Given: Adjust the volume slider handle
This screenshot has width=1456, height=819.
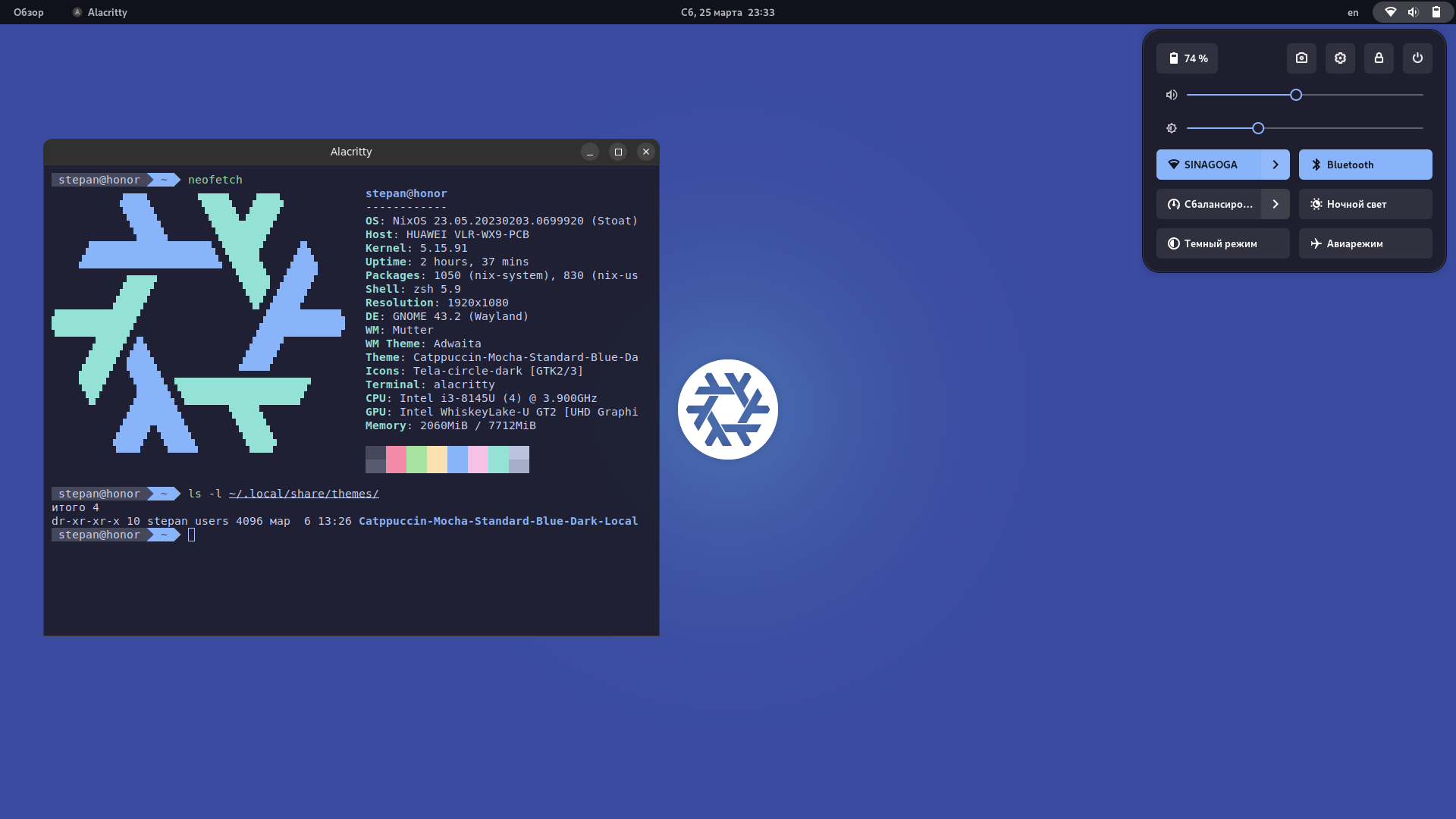Looking at the screenshot, I should pyautogui.click(x=1295, y=95).
